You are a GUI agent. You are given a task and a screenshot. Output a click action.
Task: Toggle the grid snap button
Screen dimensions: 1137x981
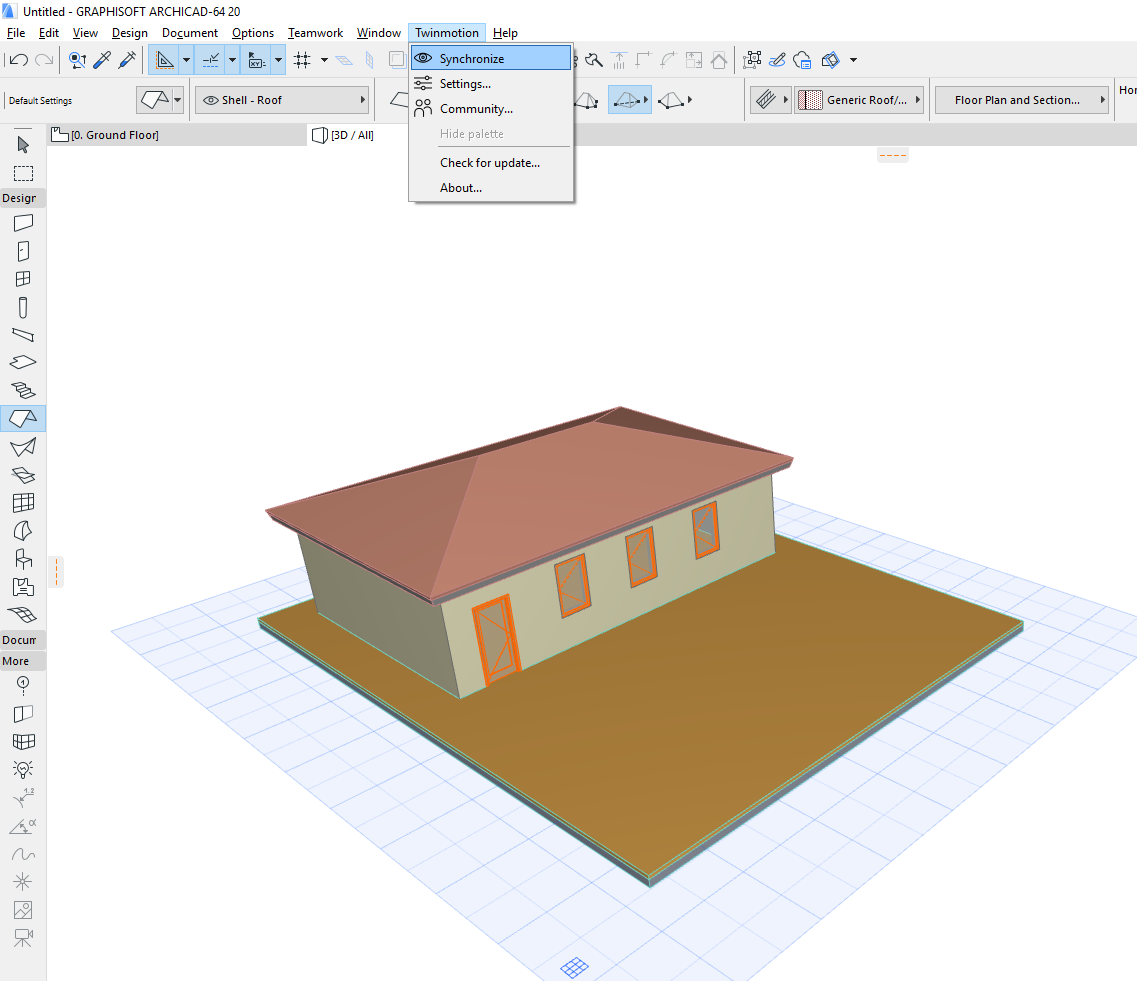click(302, 60)
